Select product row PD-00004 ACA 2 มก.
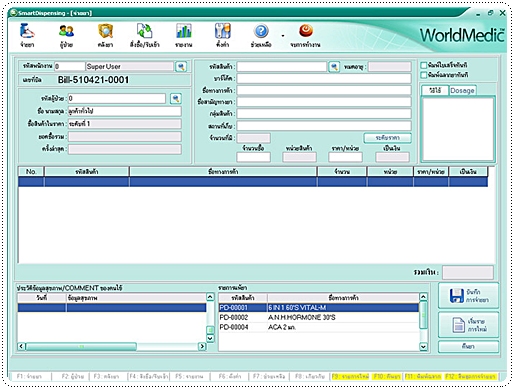This screenshot has height=389, width=514. click(319, 327)
